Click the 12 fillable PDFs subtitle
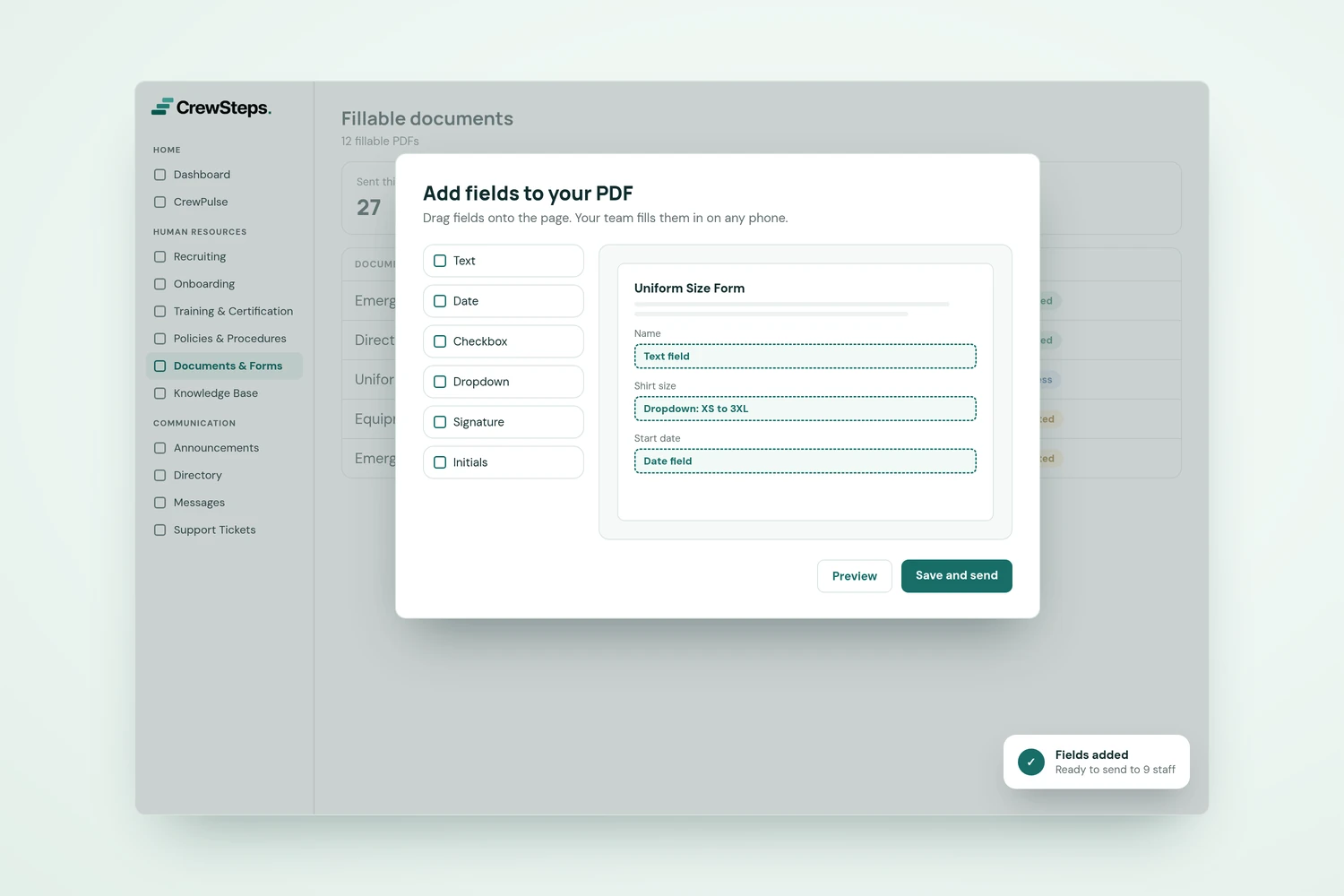This screenshot has height=896, width=1344. pos(380,142)
